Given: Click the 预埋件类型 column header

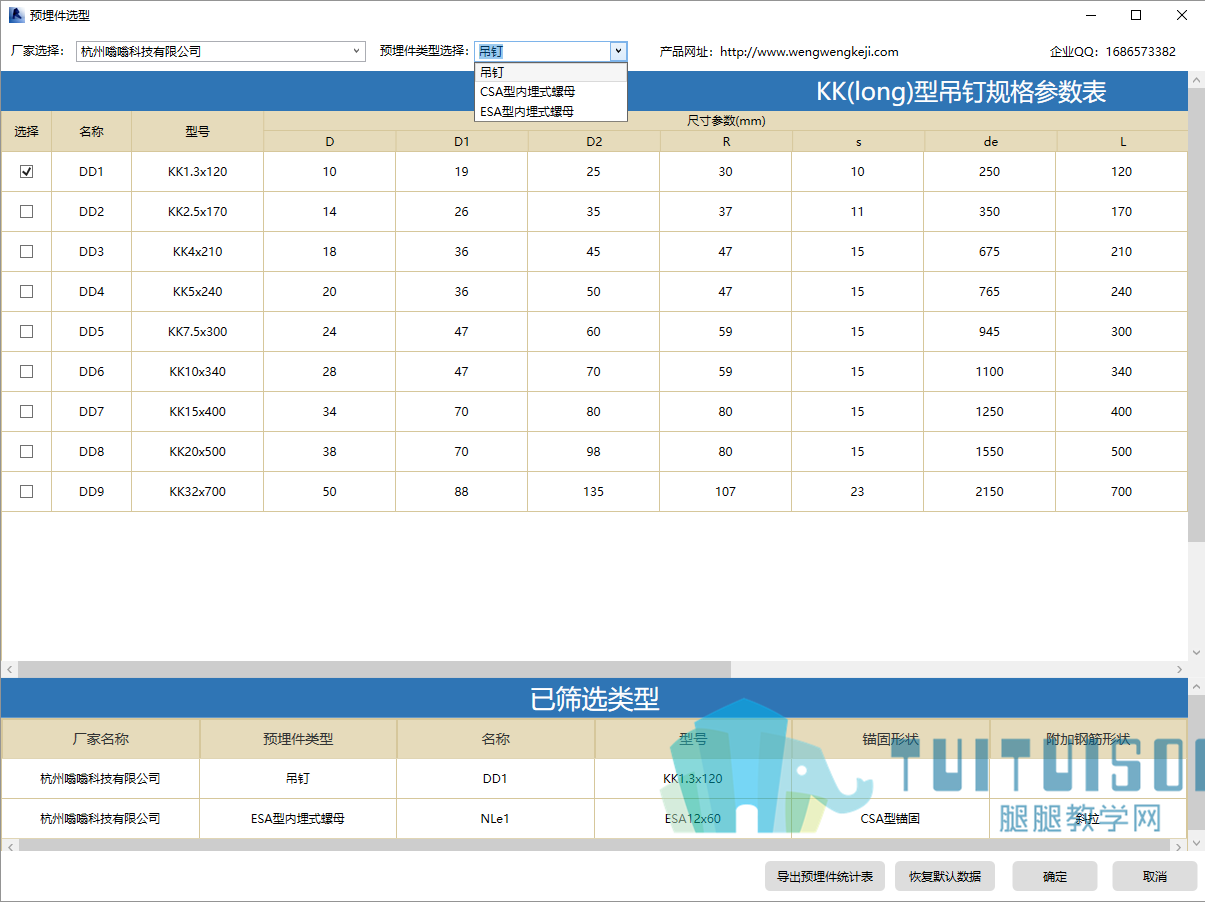Looking at the screenshot, I should coord(298,739).
